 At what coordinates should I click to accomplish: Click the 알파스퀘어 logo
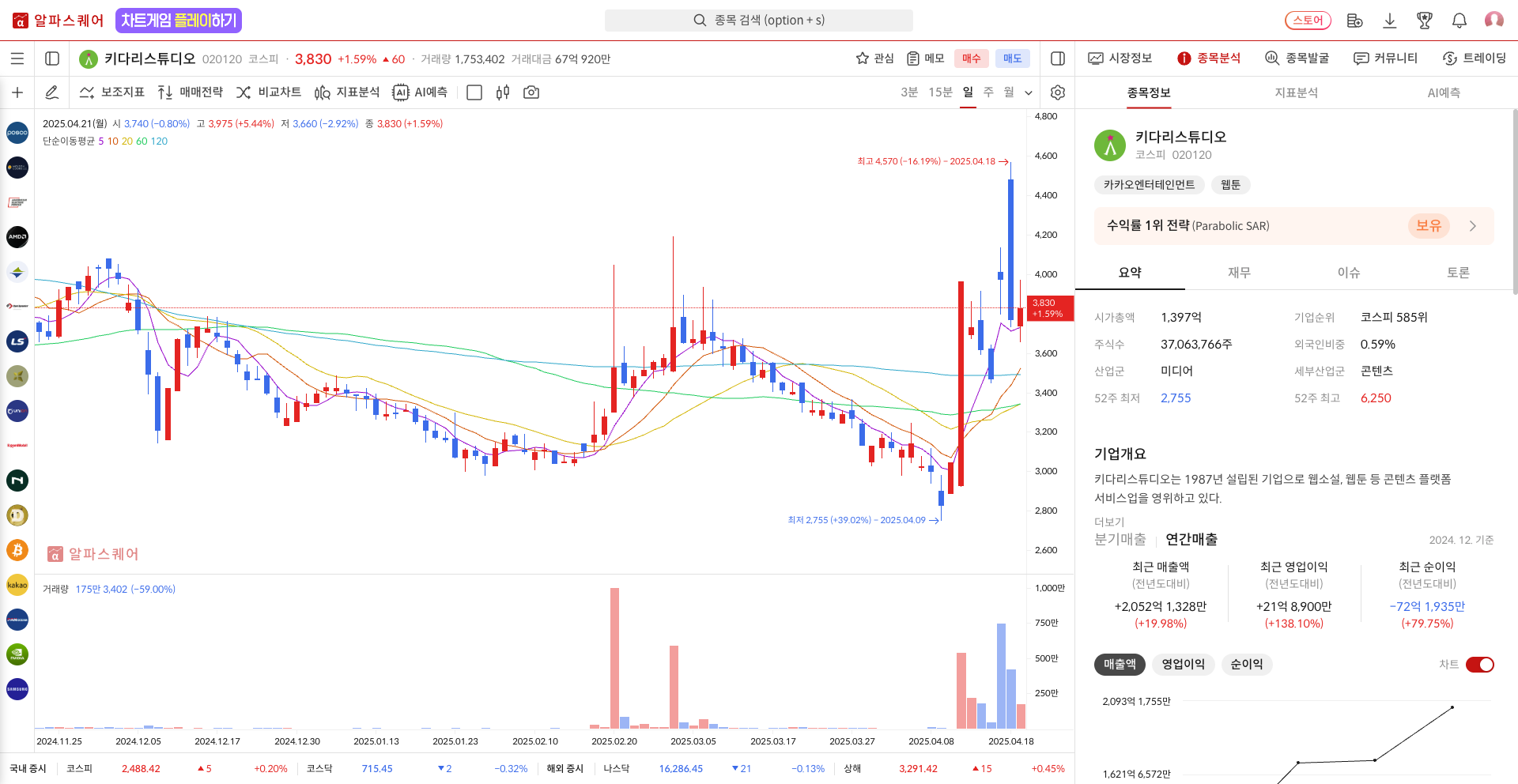coord(59,21)
